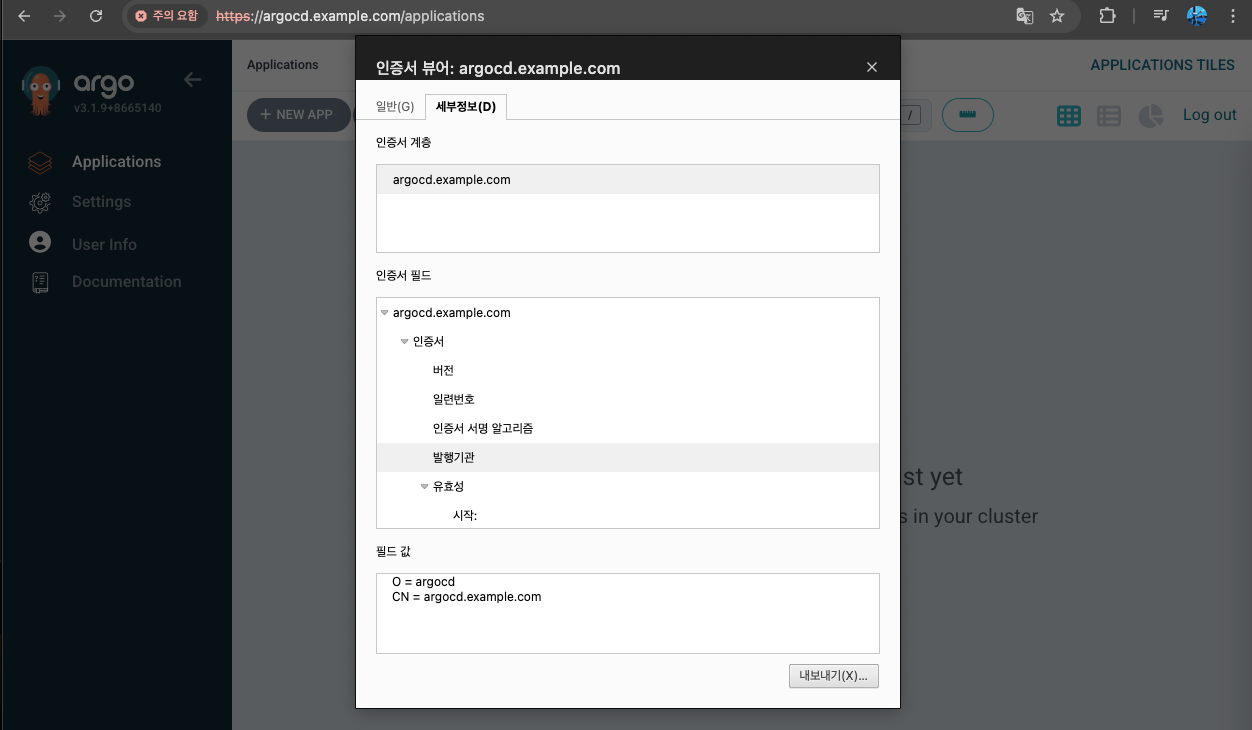The width and height of the screenshot is (1252, 730).
Task: Collapse the Argo sidebar with arrow
Action: point(193,80)
